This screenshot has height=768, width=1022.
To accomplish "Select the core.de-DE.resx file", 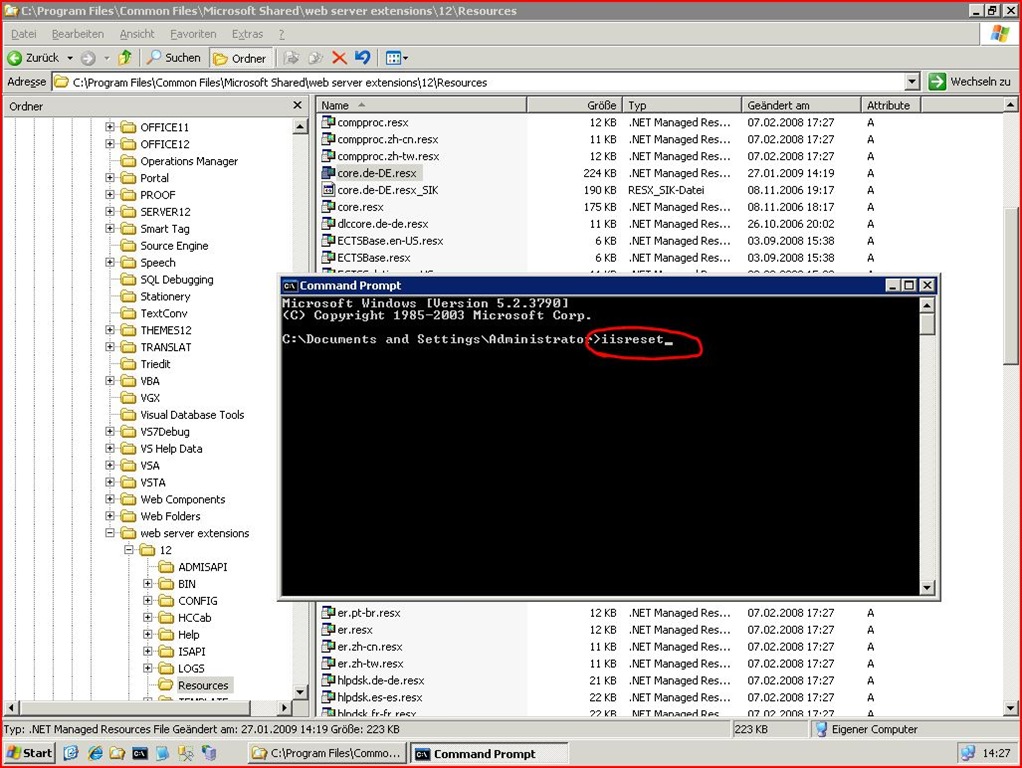I will tap(376, 173).
